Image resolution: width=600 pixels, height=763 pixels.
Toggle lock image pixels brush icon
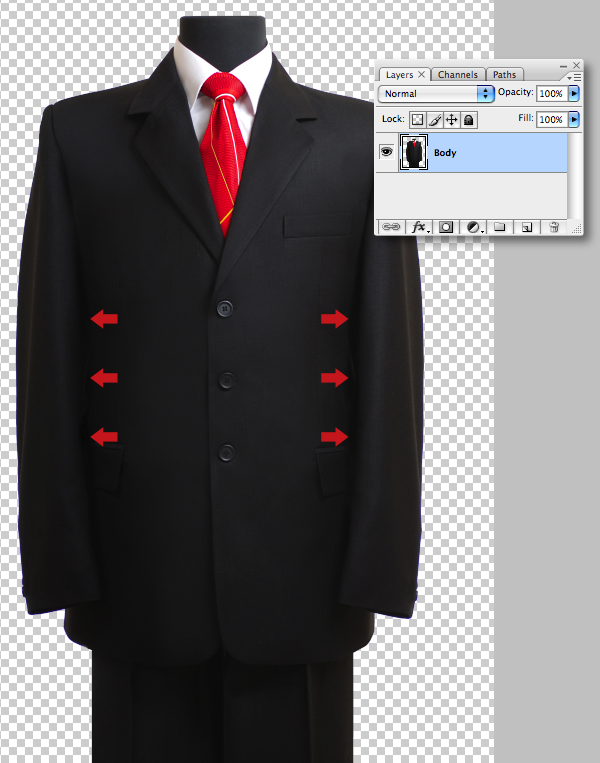pos(435,120)
